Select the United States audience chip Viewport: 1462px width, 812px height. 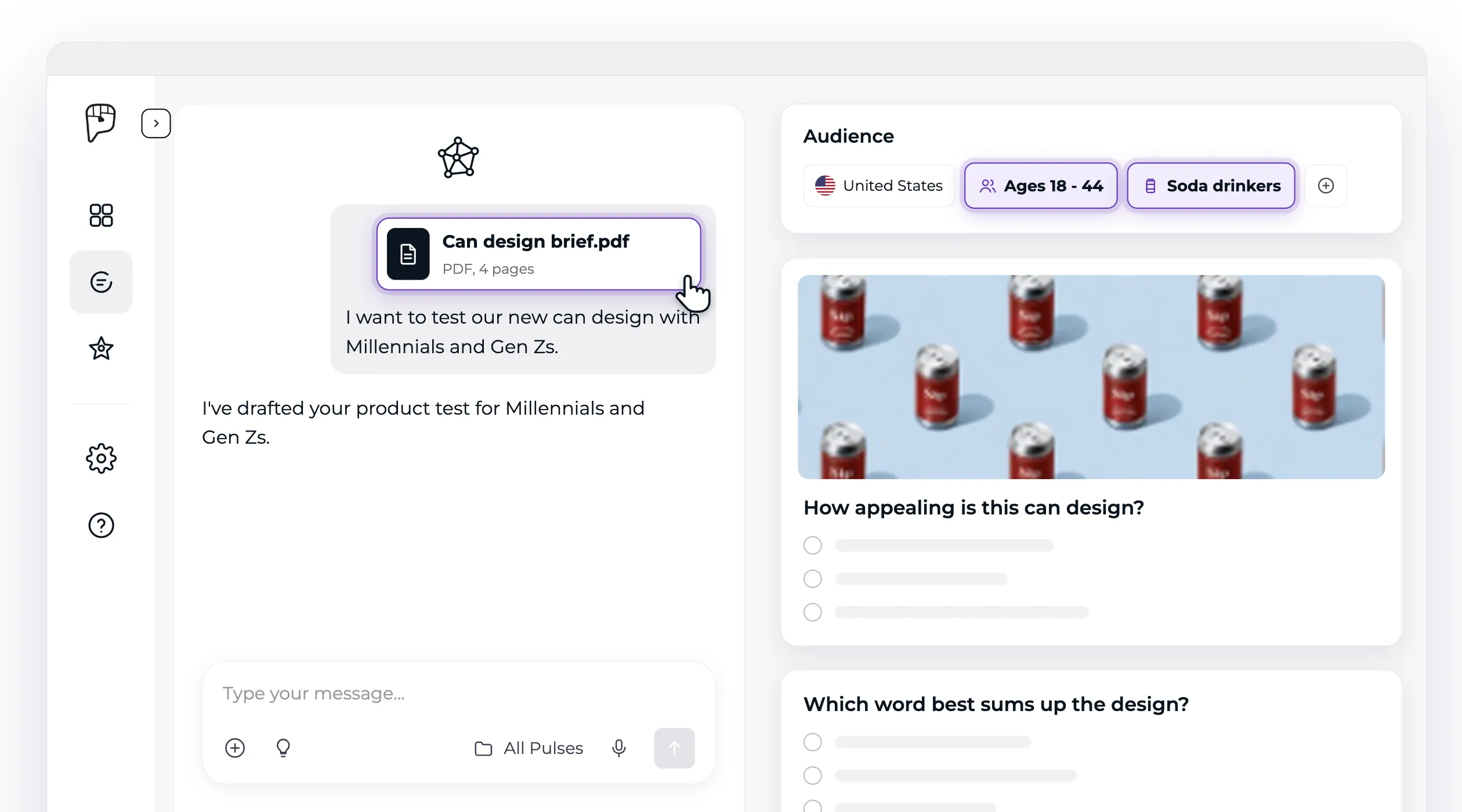click(878, 186)
